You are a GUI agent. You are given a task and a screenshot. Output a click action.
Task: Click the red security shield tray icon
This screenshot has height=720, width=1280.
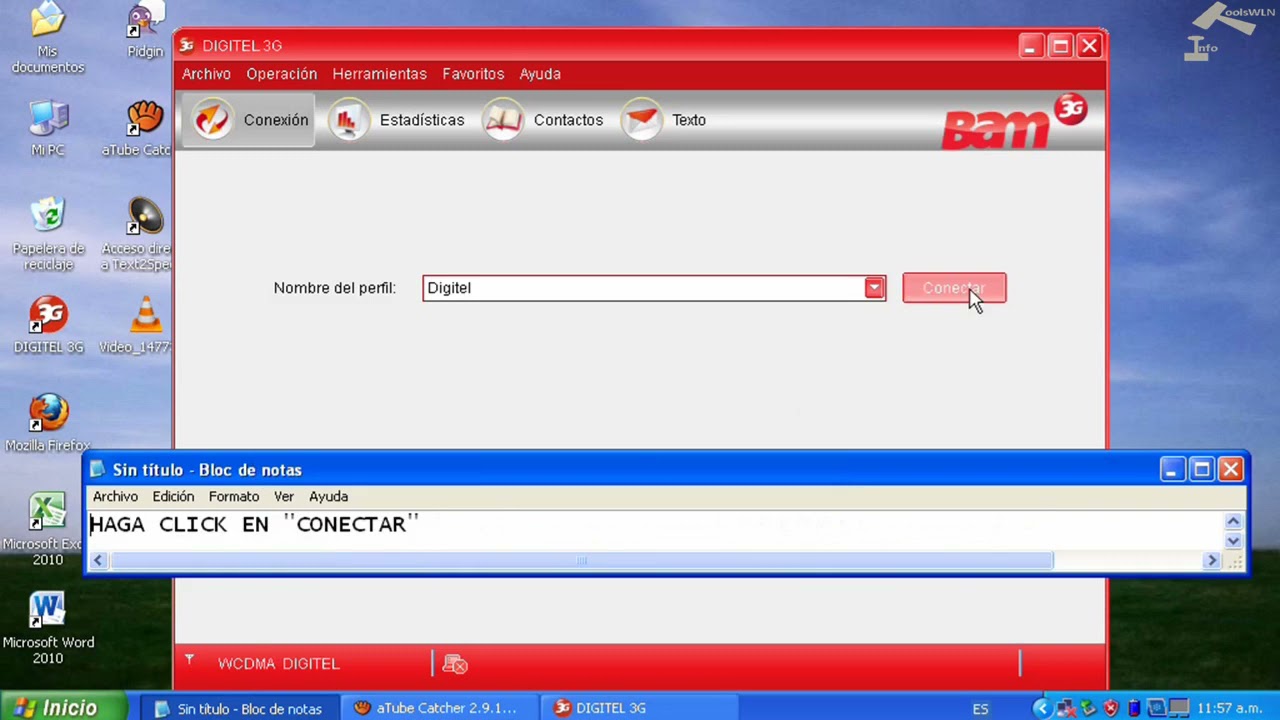(x=1111, y=709)
